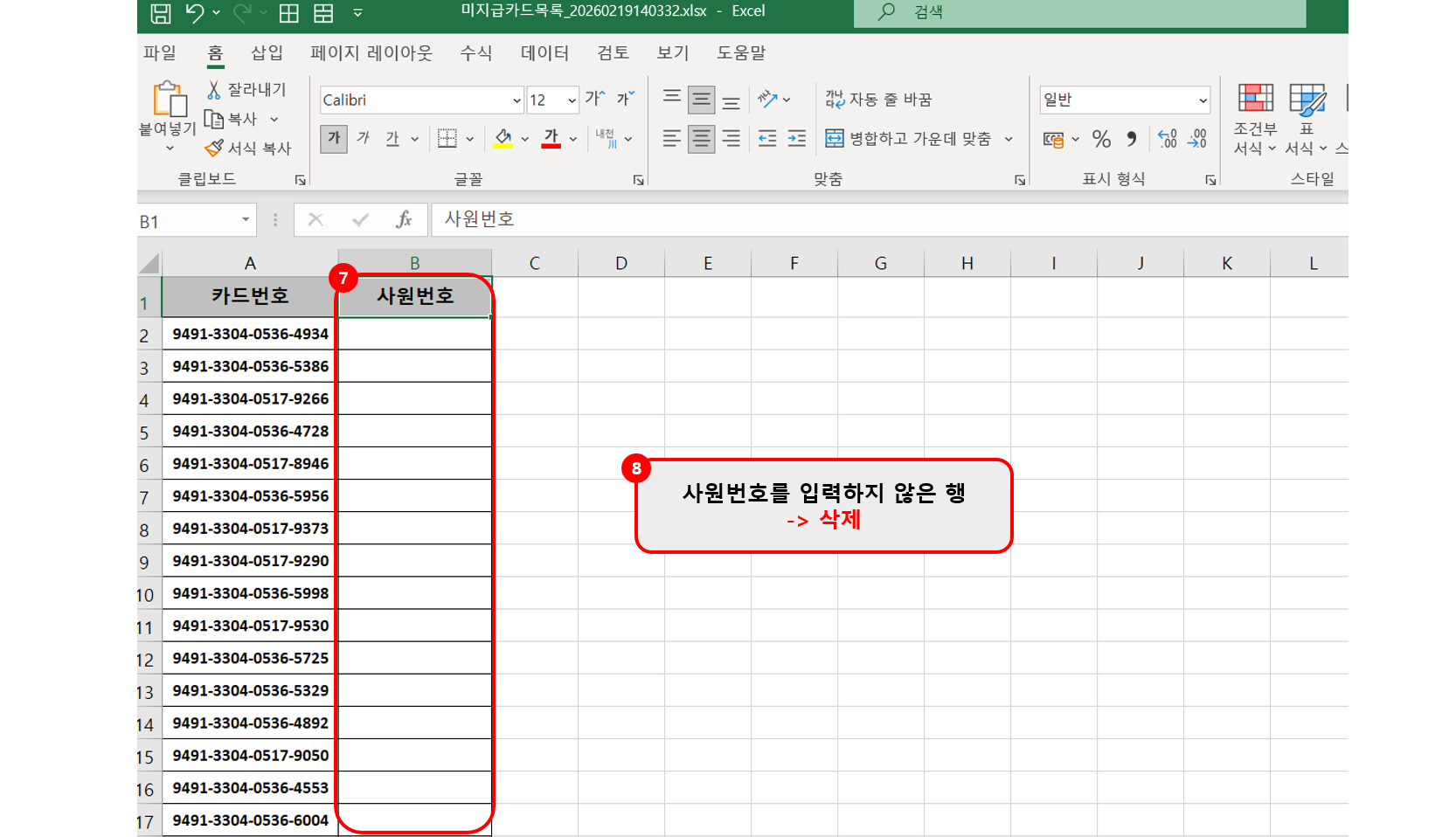Open 표 서식 format as table
Image resolution: width=1456 pixels, height=837 pixels.
pos(1307,120)
